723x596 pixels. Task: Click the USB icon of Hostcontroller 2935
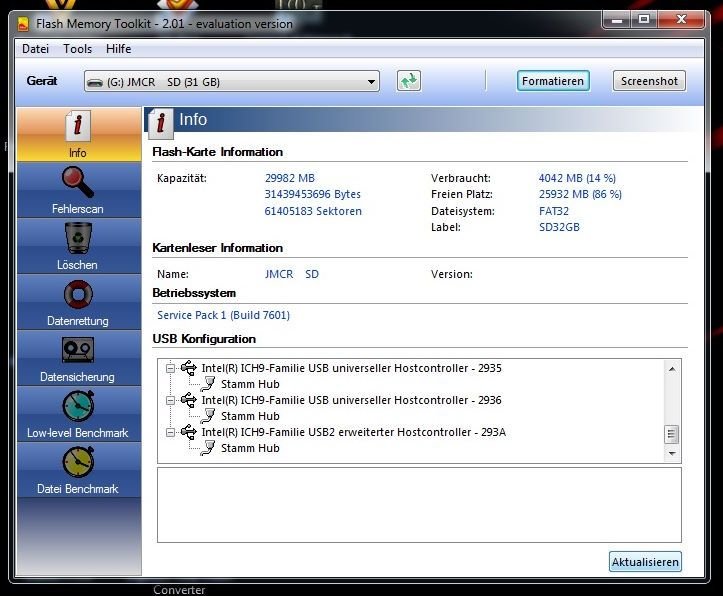pos(189,368)
